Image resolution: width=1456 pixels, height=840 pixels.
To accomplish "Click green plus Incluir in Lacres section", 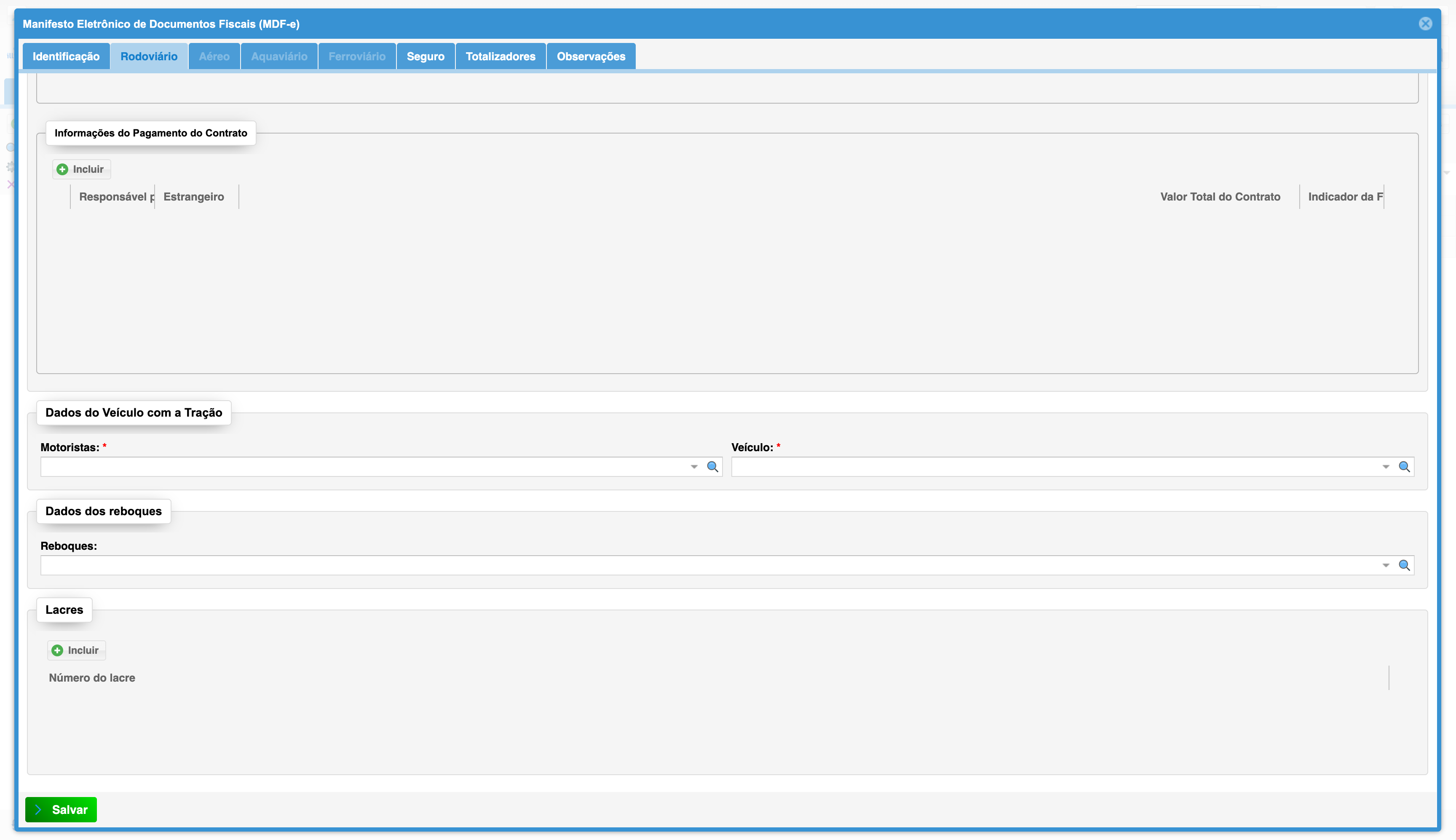I will point(76,650).
